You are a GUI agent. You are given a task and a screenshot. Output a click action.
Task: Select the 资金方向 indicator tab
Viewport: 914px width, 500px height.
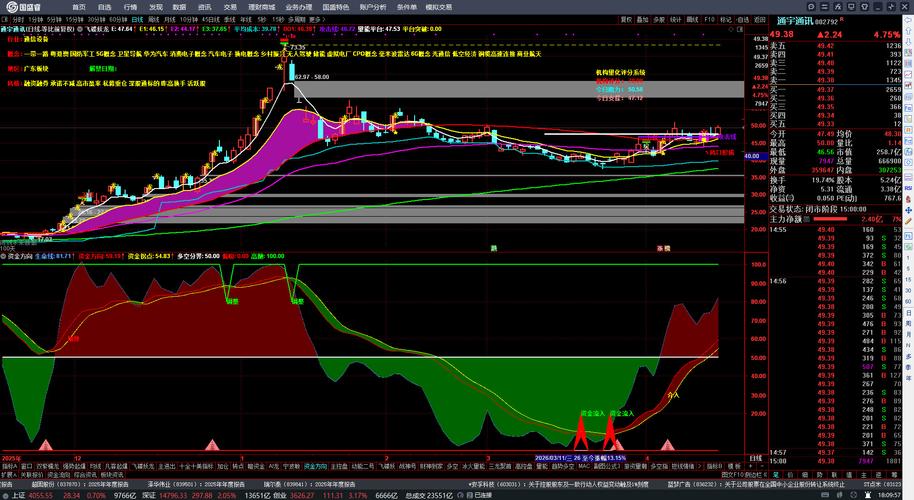coord(316,466)
